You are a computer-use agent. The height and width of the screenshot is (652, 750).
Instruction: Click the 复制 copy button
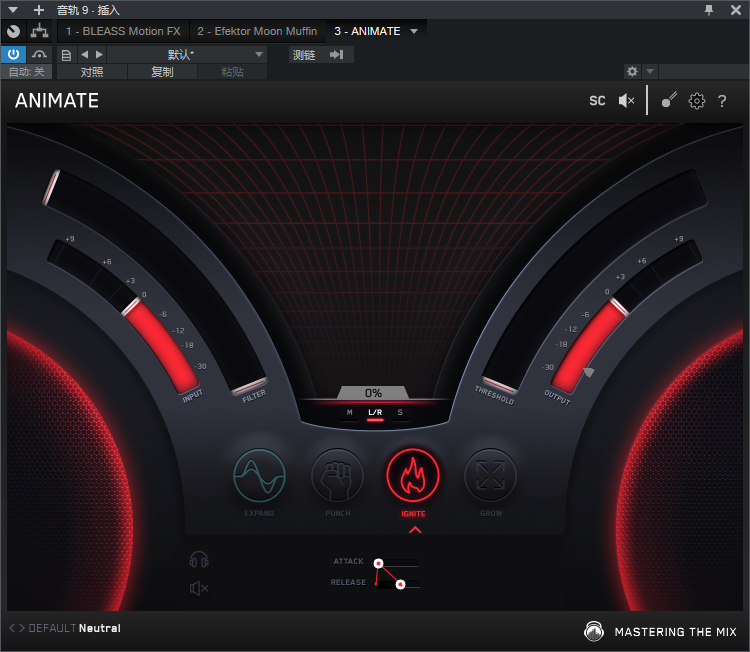(x=162, y=72)
